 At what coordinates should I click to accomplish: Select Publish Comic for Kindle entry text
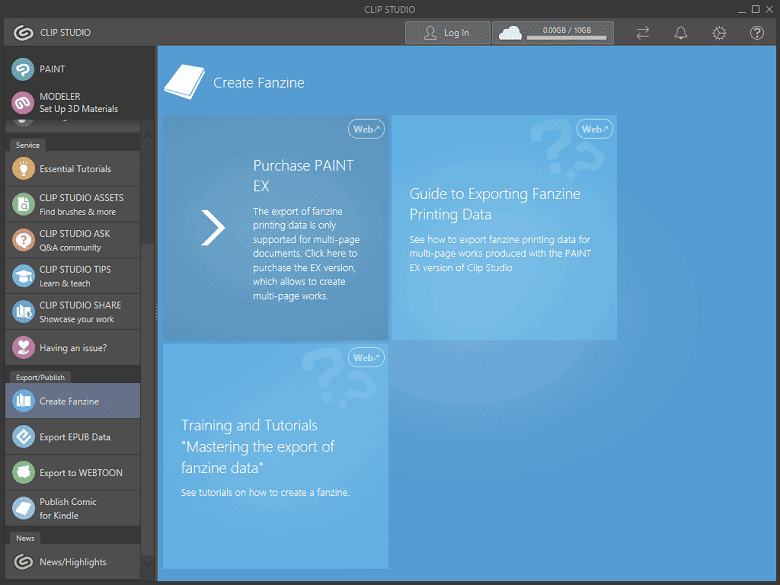[68, 508]
